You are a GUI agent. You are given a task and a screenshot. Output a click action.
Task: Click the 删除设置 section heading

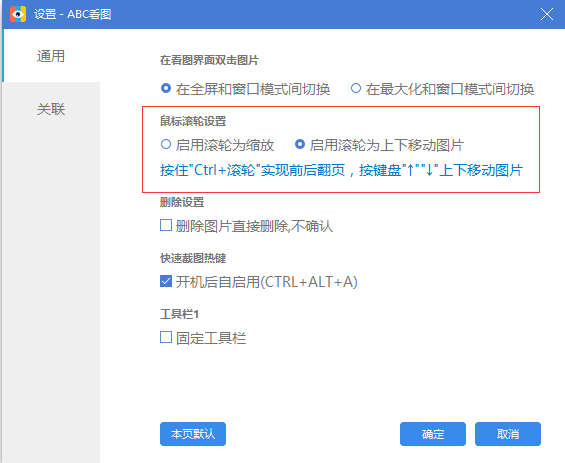pos(182,202)
